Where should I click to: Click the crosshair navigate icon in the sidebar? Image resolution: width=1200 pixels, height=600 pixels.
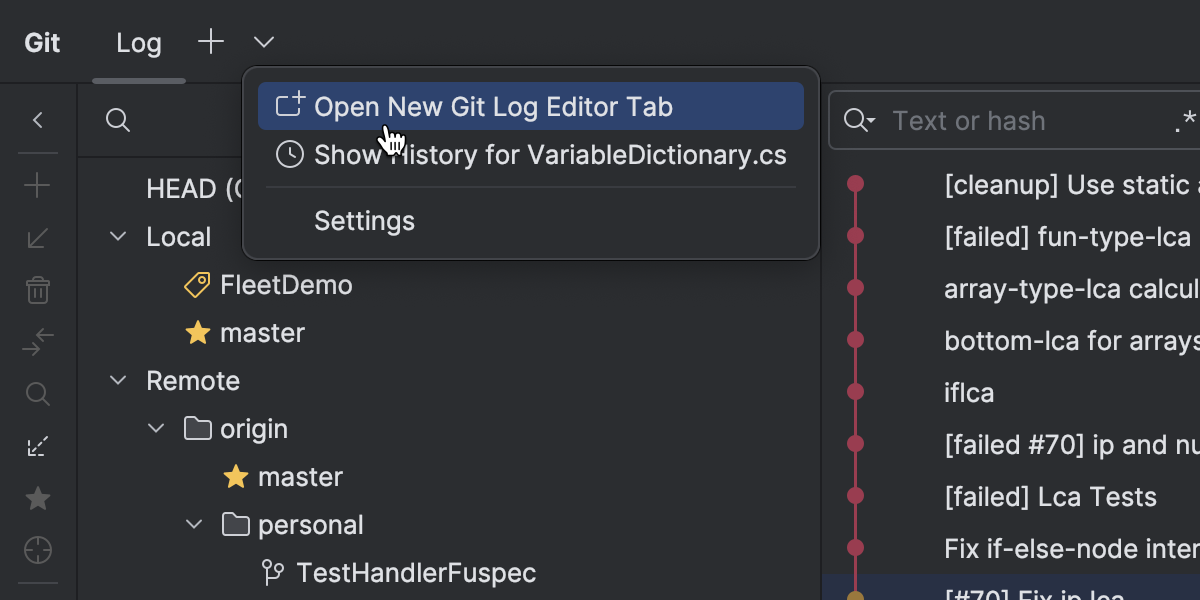pos(38,550)
